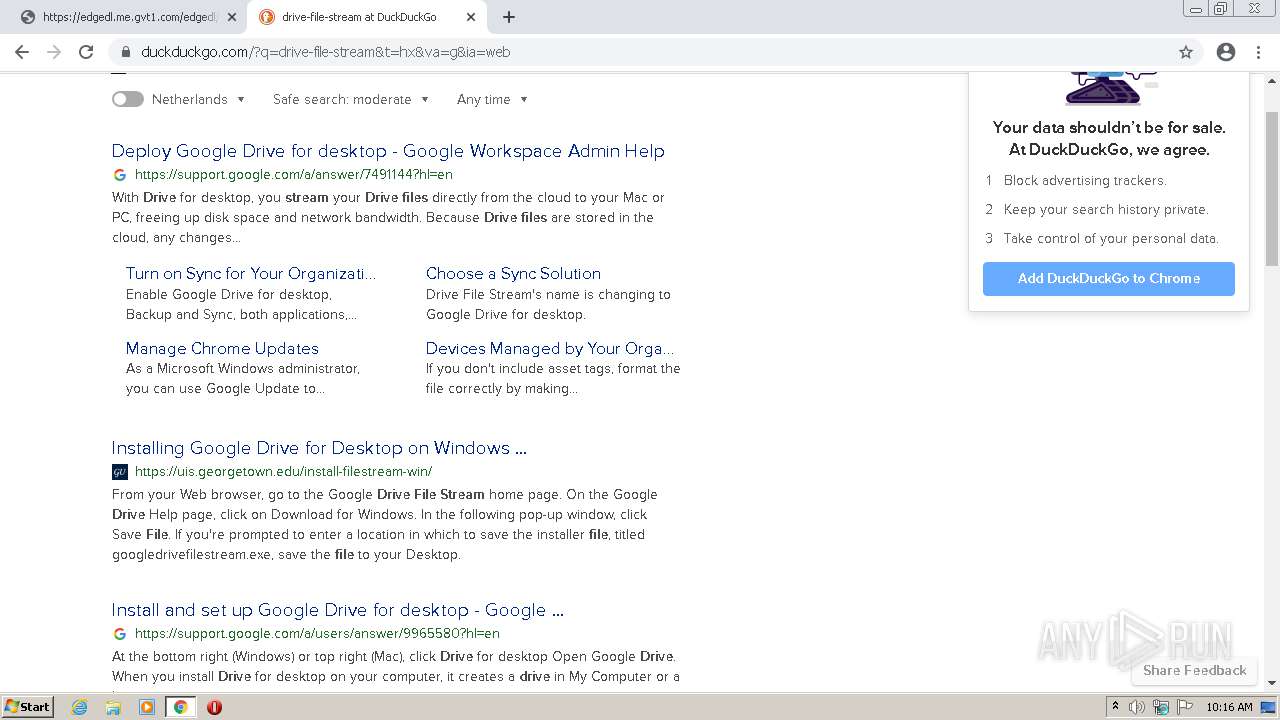Click network icon in system tray
This screenshot has width=1280, height=720.
(1161, 707)
